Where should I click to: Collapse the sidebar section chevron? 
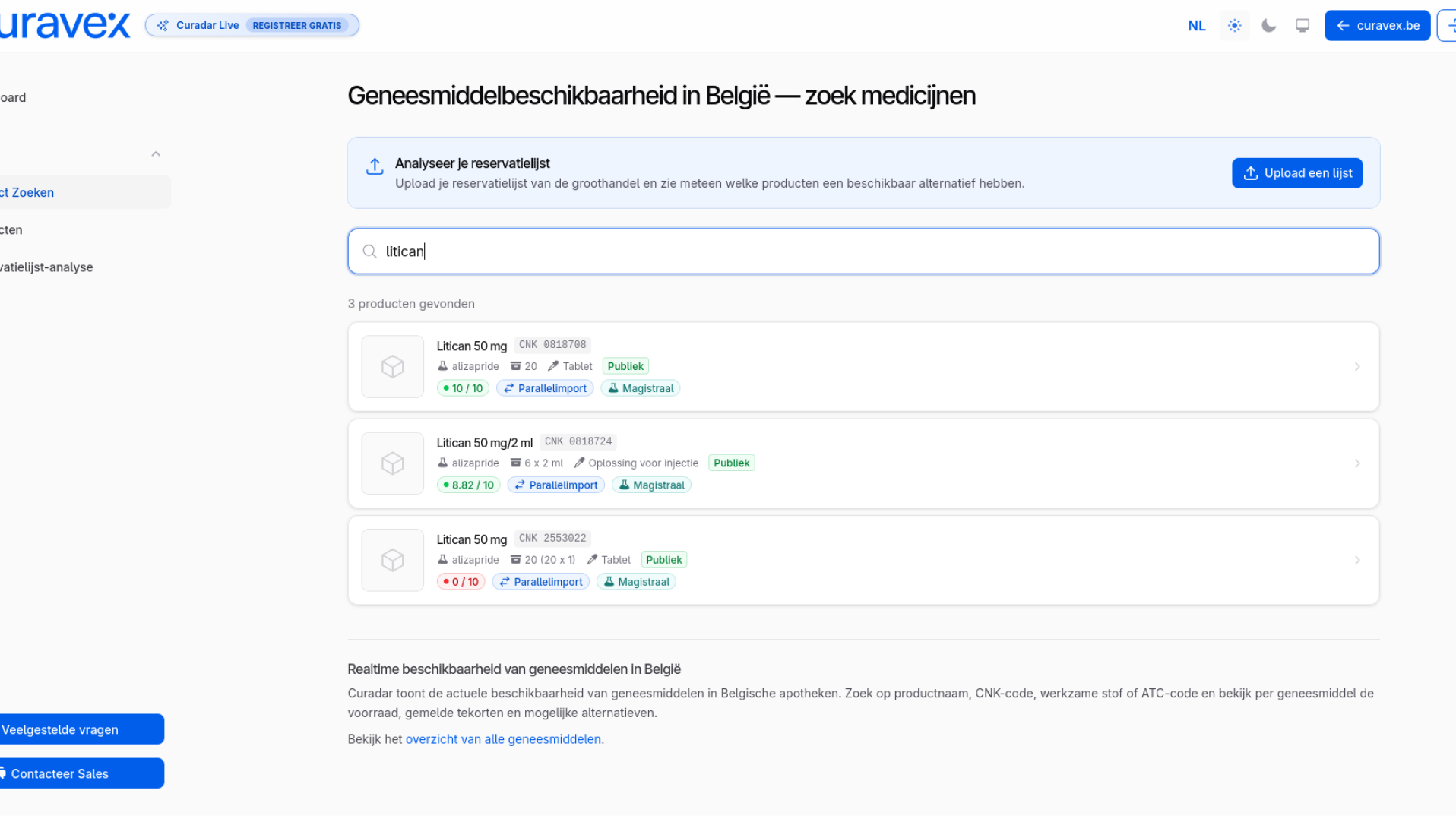(x=156, y=154)
